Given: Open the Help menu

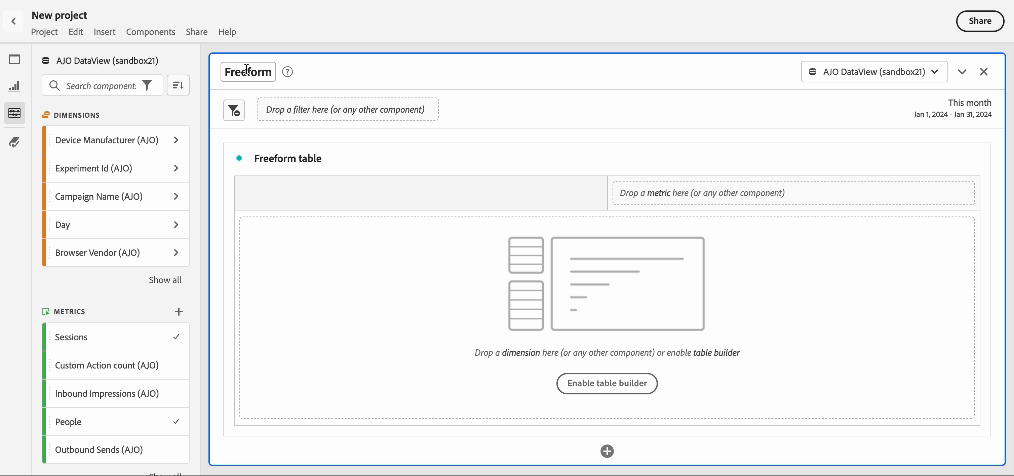Looking at the screenshot, I should tap(227, 32).
